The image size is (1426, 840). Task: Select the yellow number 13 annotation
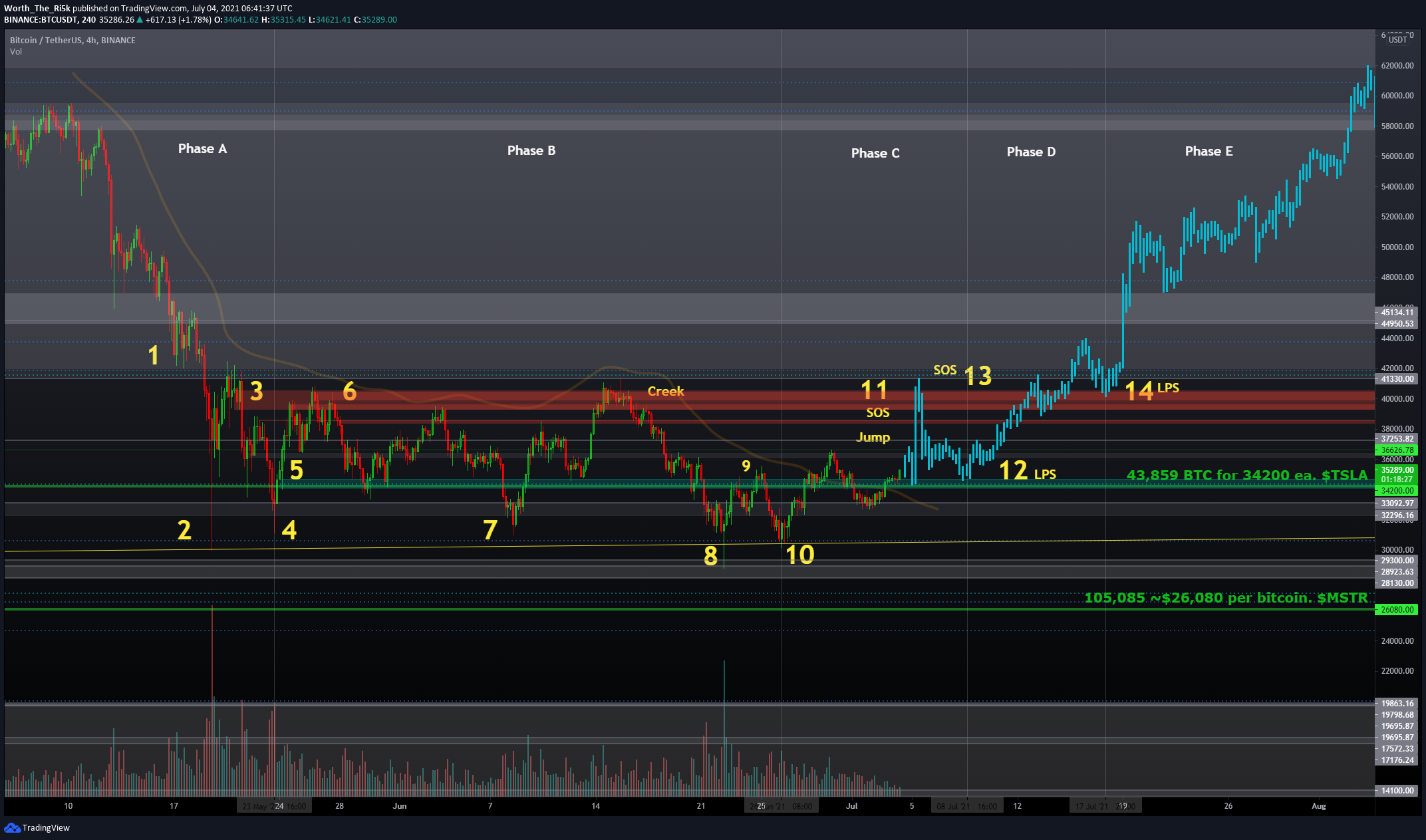978,376
